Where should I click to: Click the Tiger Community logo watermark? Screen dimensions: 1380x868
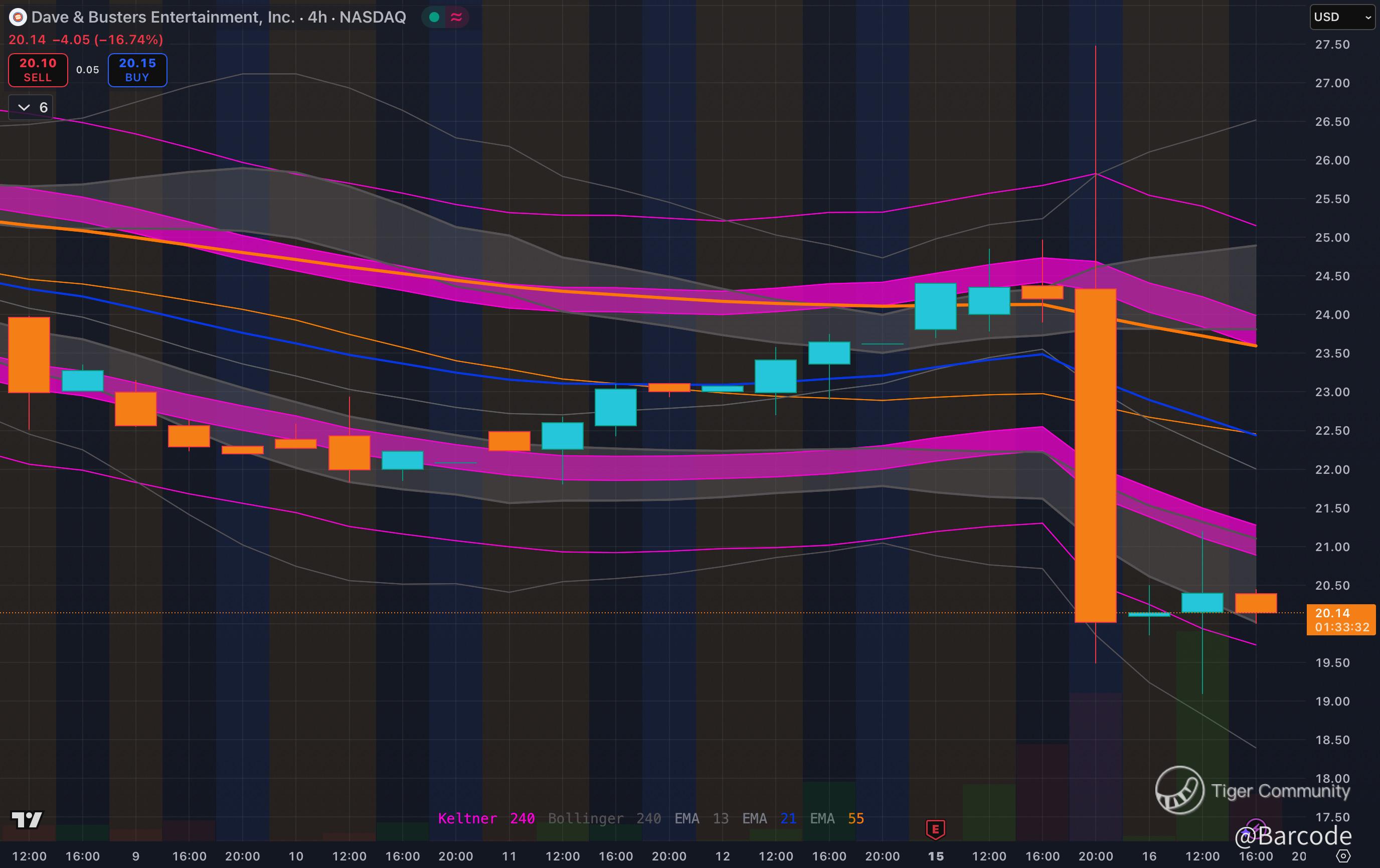(x=1179, y=790)
